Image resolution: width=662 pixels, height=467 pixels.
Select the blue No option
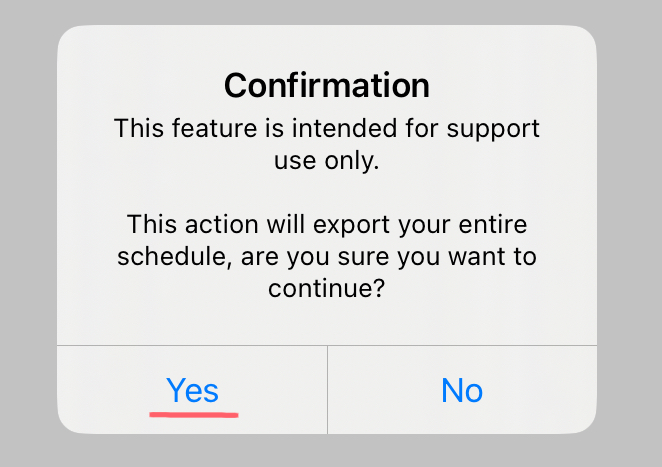[462, 390]
